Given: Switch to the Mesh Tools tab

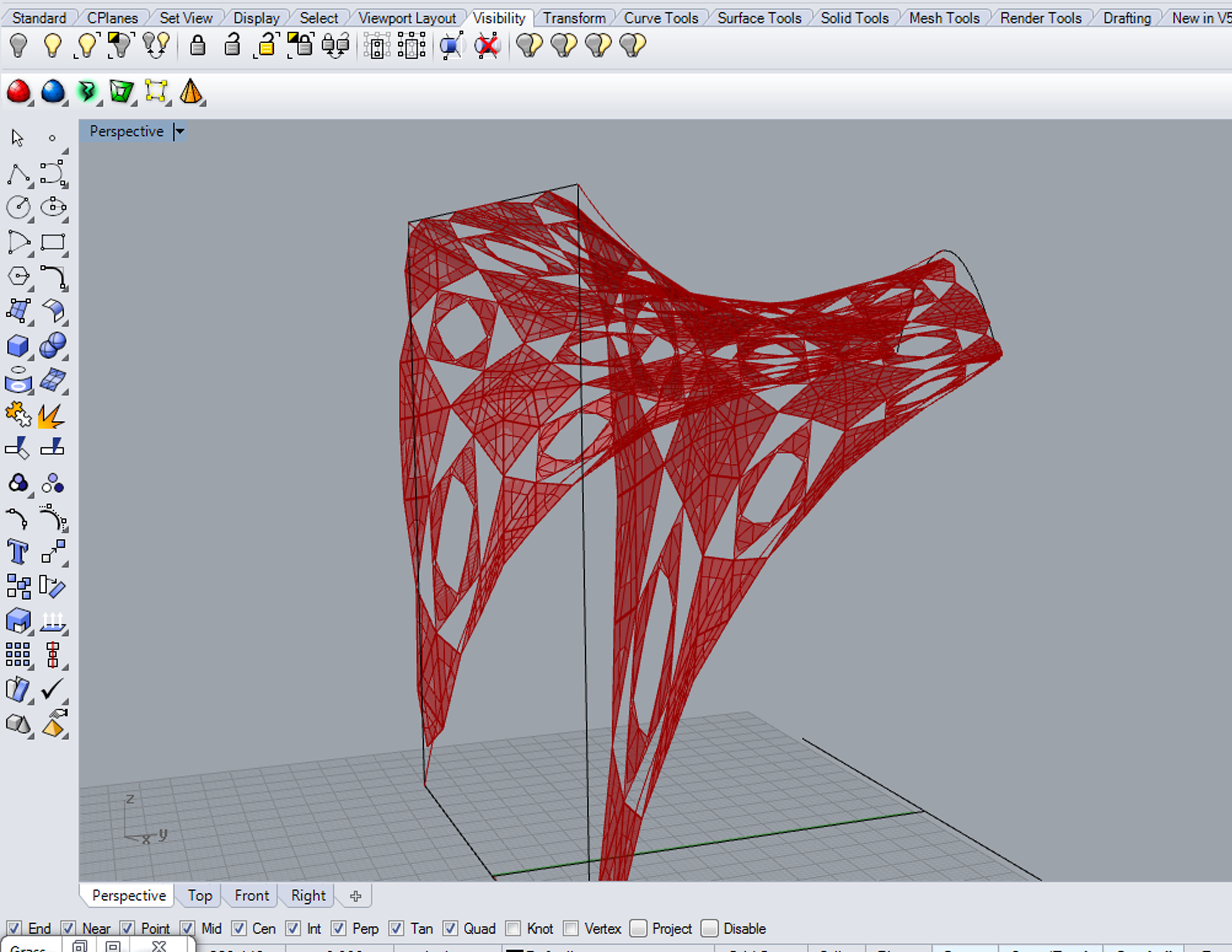Looking at the screenshot, I should point(944,18).
